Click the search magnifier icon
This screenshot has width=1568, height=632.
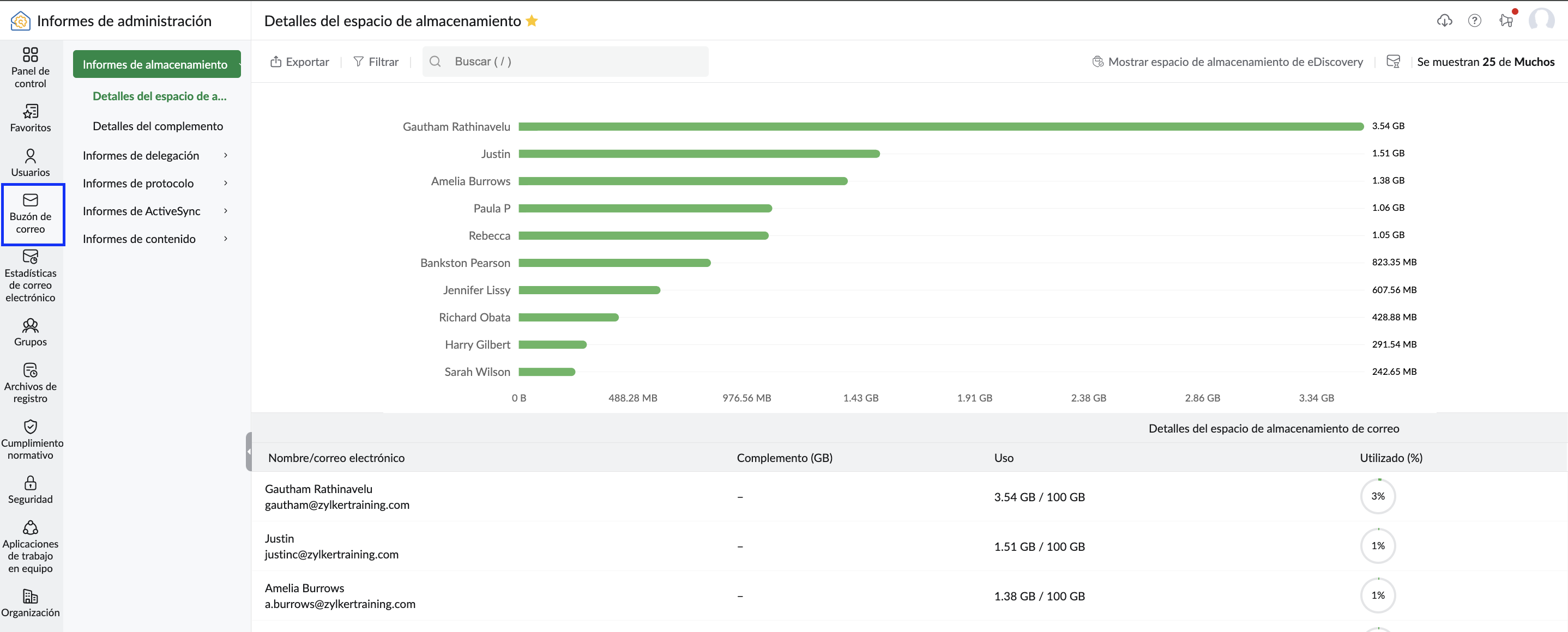click(435, 62)
